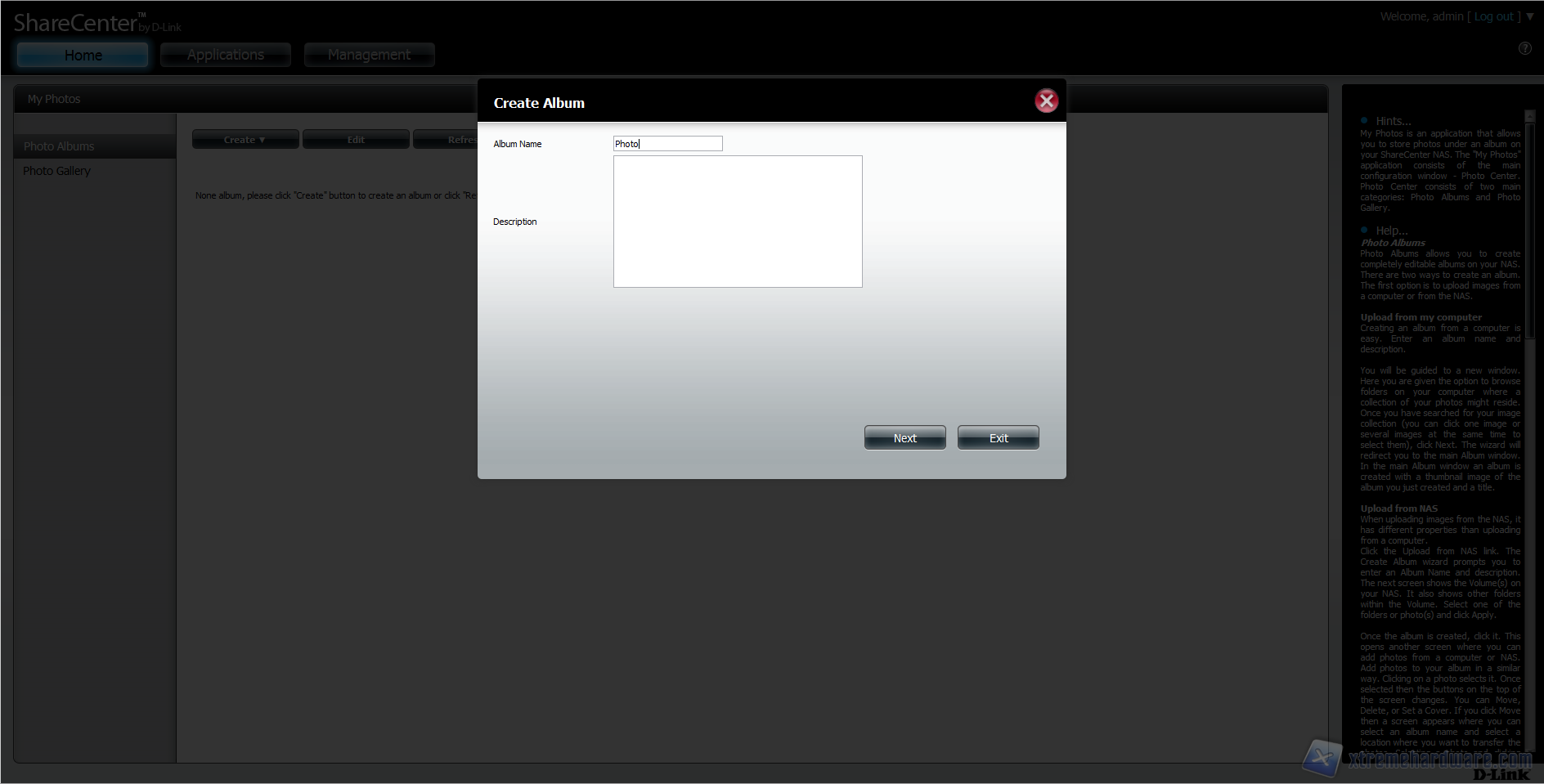Click the Album Name text field
1544x784 pixels.
(x=667, y=144)
